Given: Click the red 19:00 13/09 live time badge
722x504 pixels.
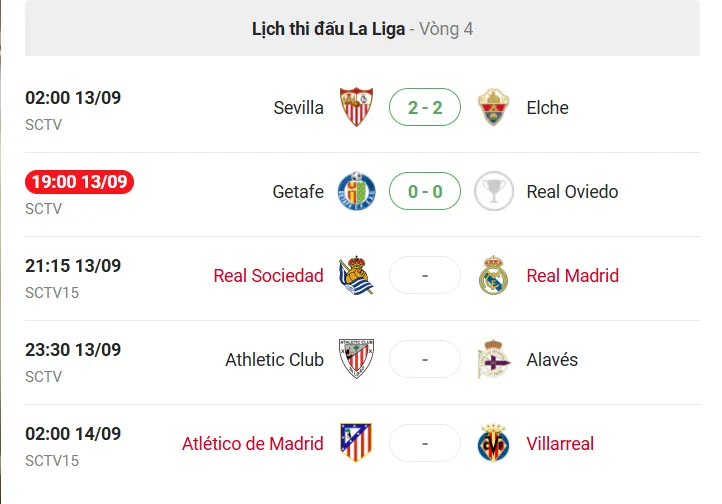Looking at the screenshot, I should (x=79, y=182).
